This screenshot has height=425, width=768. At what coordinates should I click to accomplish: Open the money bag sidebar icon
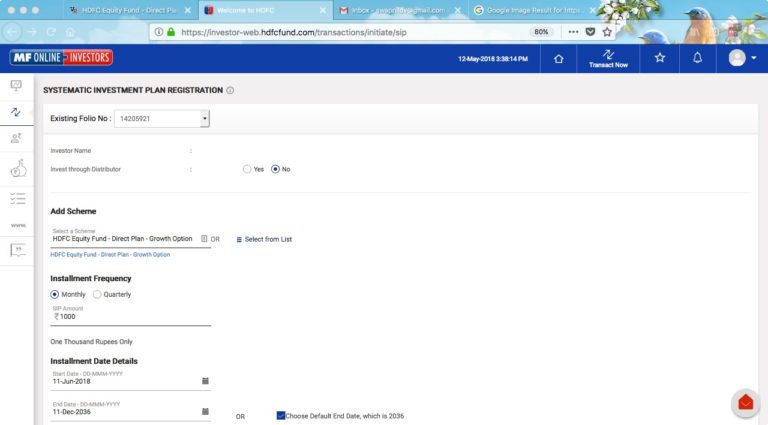[x=18, y=168]
